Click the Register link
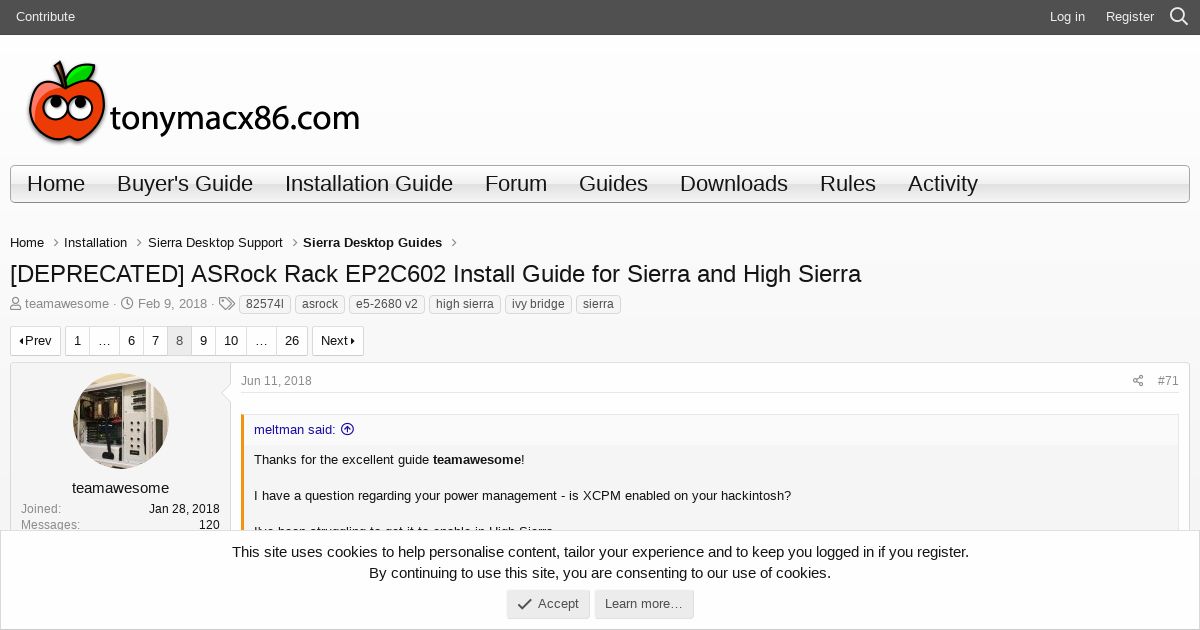This screenshot has height=630, width=1200. pos(1130,17)
